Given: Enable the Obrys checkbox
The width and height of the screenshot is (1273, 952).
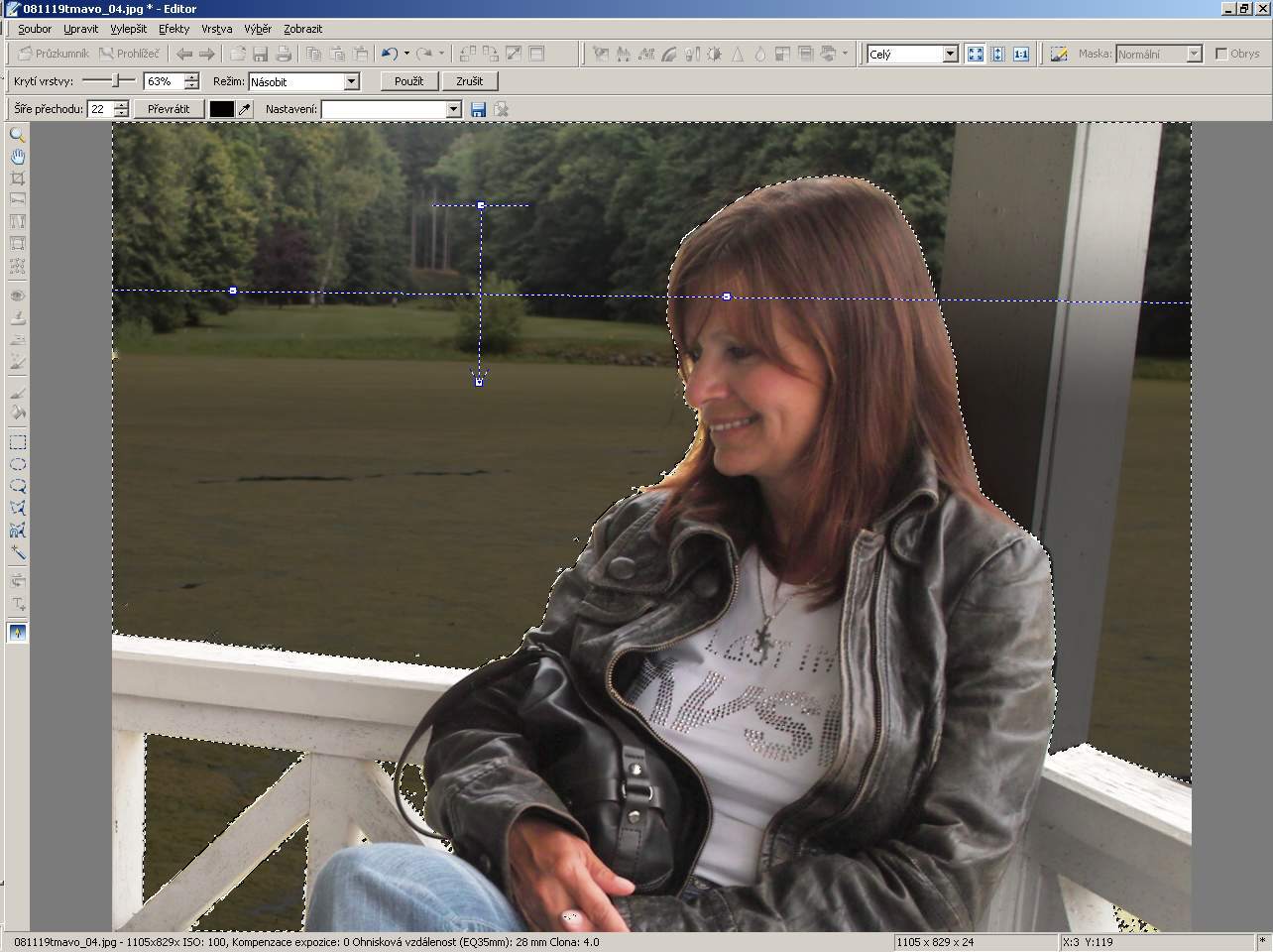Looking at the screenshot, I should (1221, 54).
